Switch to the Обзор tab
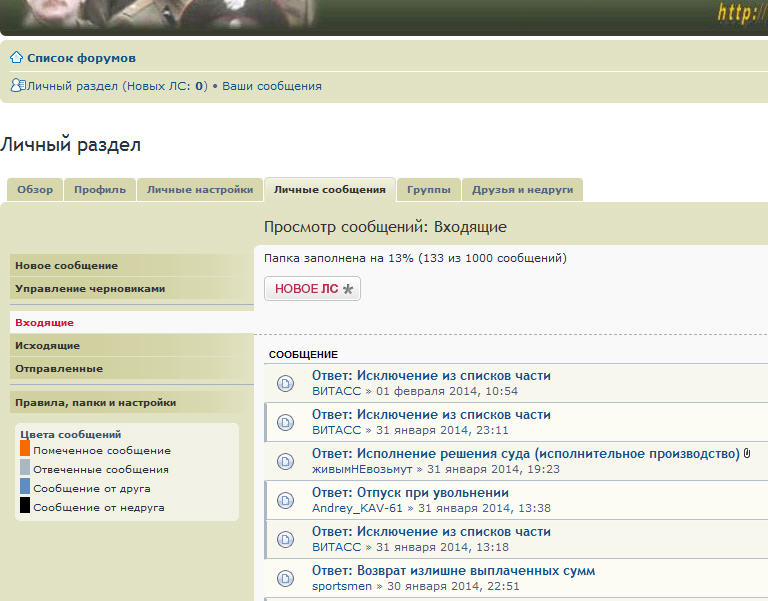Viewport: 768px width, 601px height. [35, 189]
